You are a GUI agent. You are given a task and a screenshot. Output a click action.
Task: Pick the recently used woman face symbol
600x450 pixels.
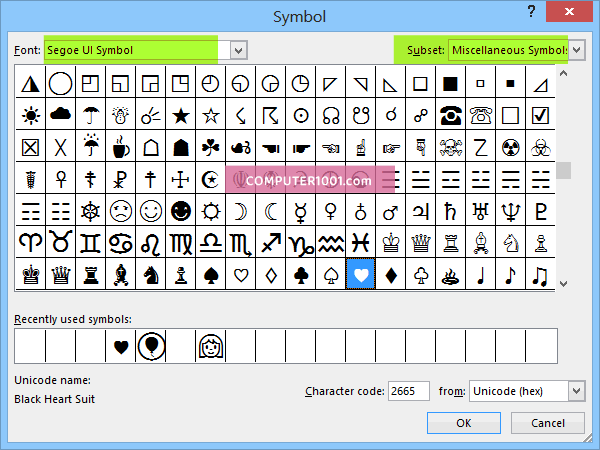(211, 347)
